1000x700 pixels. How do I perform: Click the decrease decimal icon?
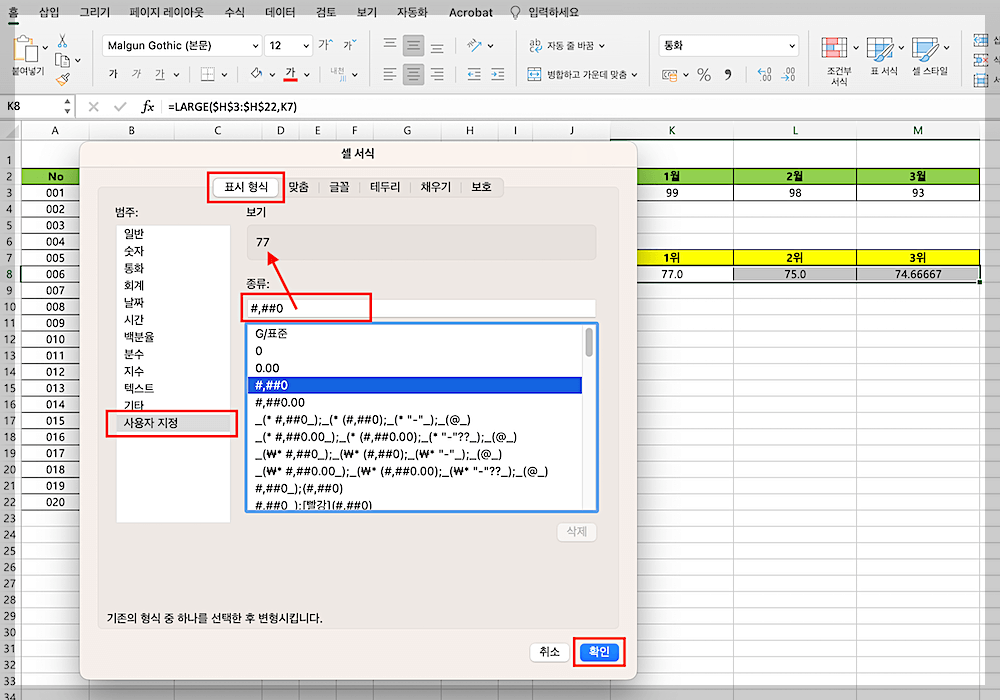click(788, 75)
